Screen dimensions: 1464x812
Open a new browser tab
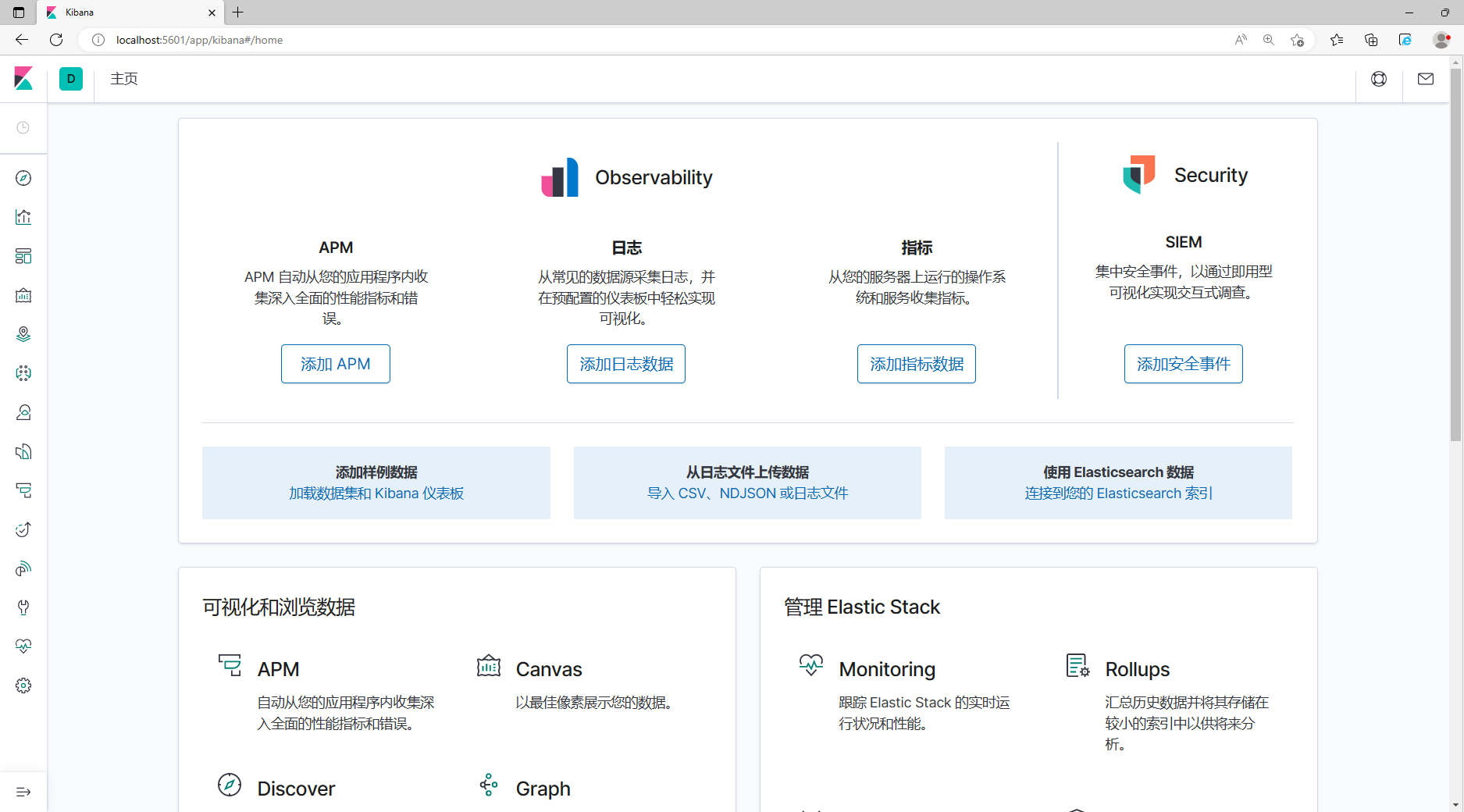click(238, 12)
